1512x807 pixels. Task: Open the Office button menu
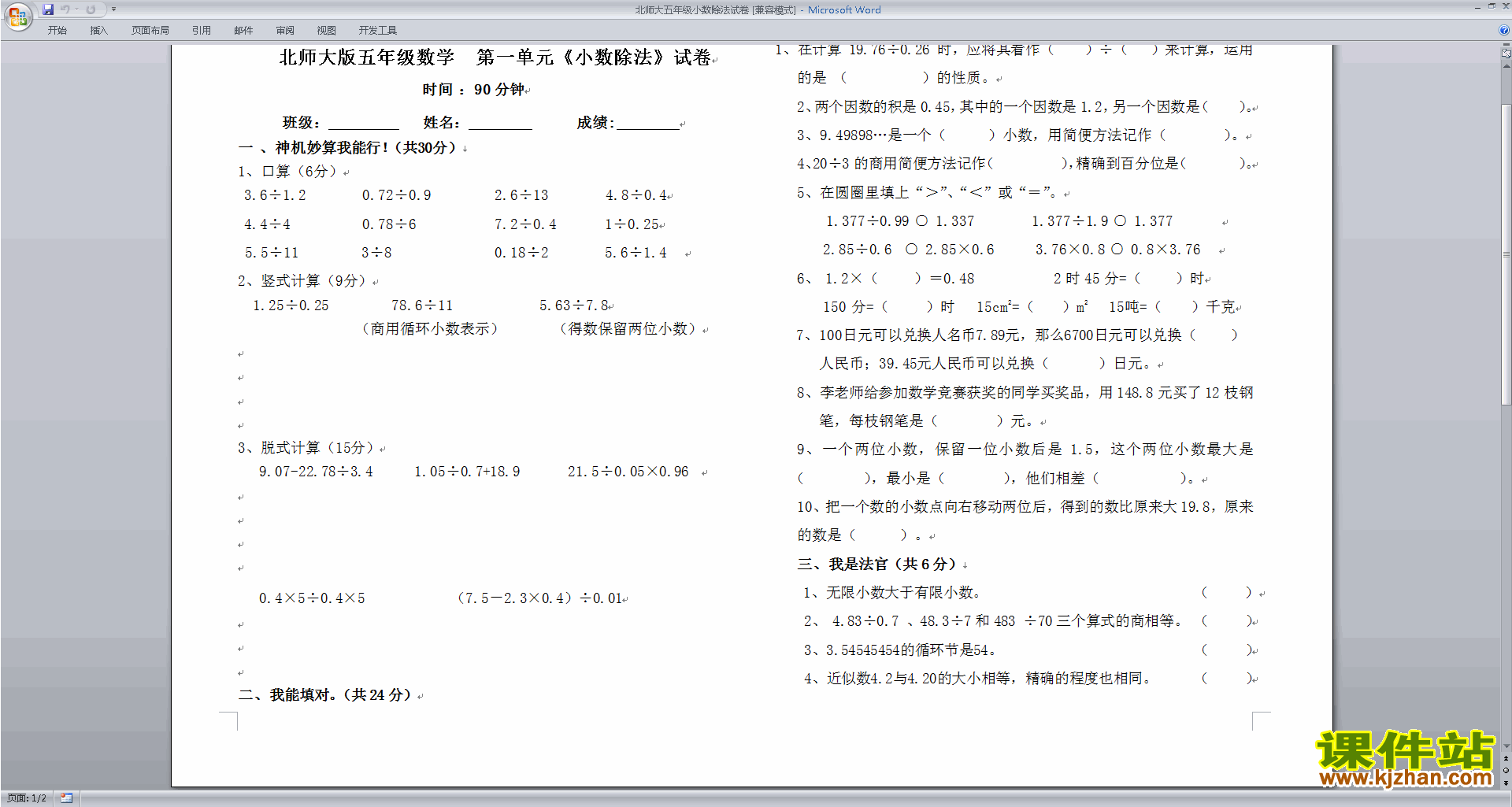(17, 16)
